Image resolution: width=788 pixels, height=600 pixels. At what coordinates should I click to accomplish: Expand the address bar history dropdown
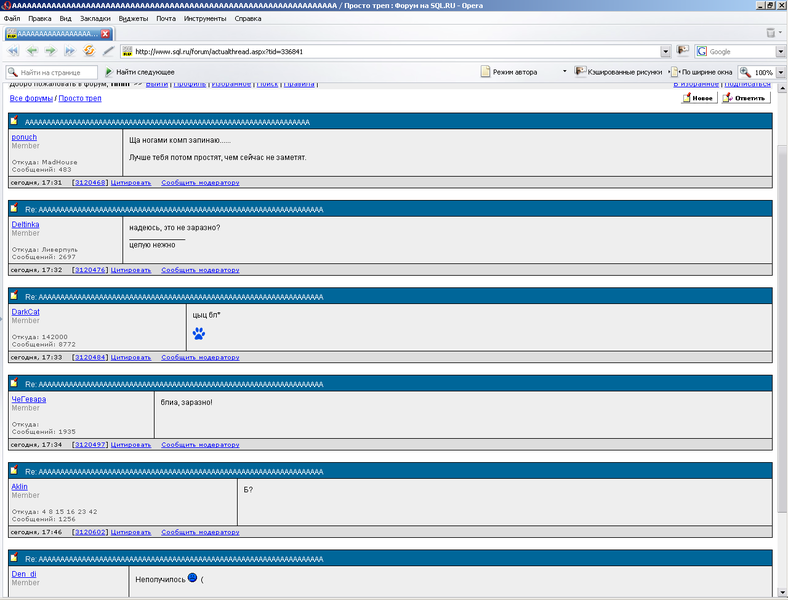[665, 51]
